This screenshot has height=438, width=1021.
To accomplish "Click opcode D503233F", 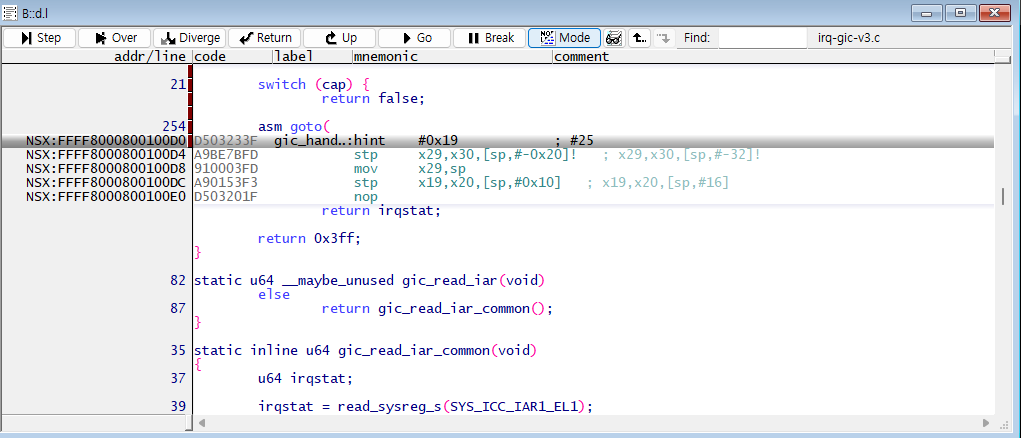I will click(x=225, y=141).
